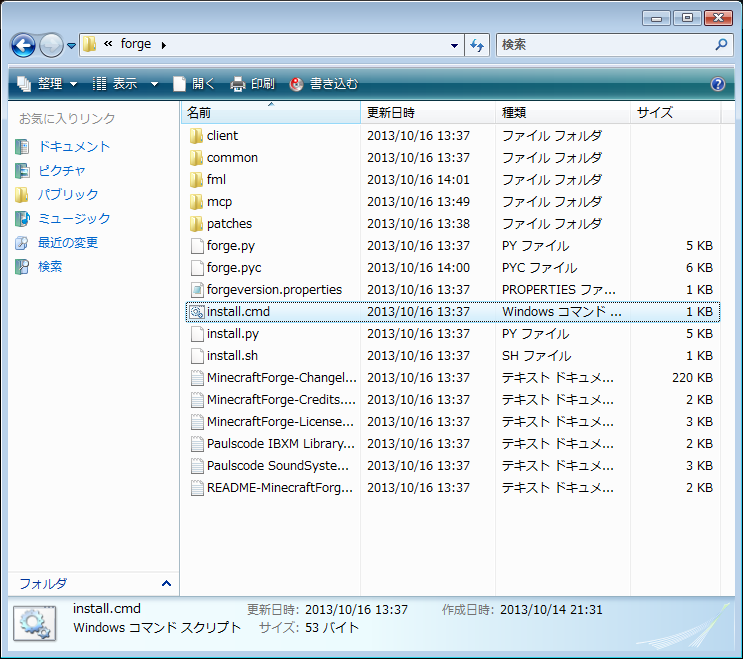Screen dimensions: 743x659
Task: Go back with the blue Back arrow
Action: (23, 45)
